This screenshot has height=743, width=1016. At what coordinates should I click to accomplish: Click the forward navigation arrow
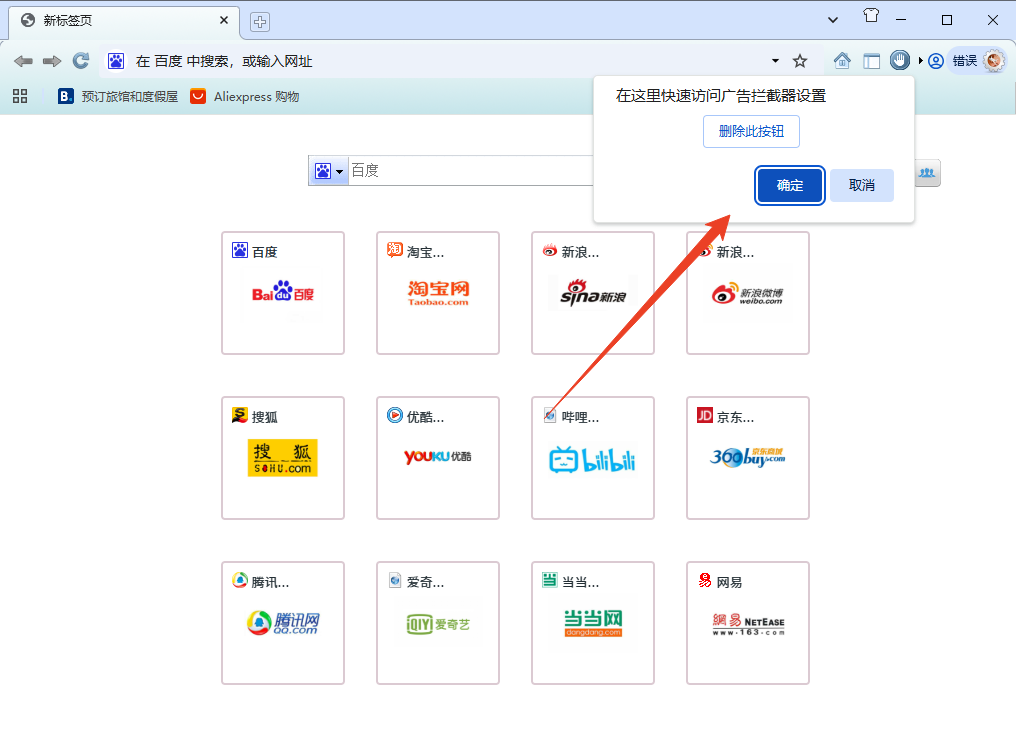point(51,60)
